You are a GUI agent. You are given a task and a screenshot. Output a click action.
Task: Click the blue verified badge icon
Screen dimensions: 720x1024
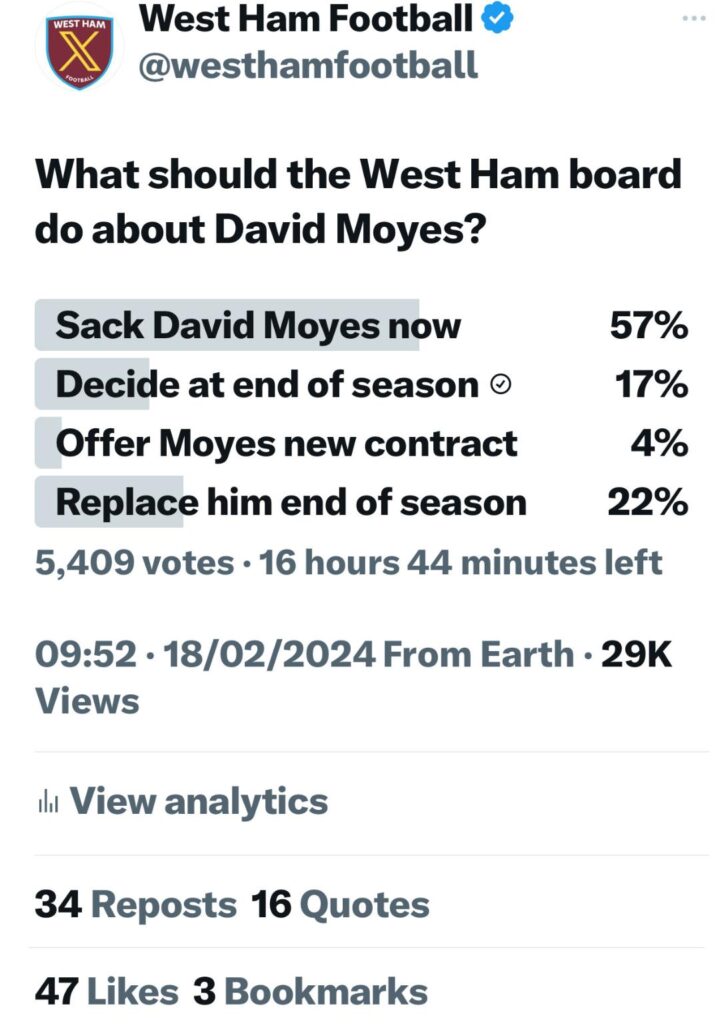pyautogui.click(x=498, y=18)
